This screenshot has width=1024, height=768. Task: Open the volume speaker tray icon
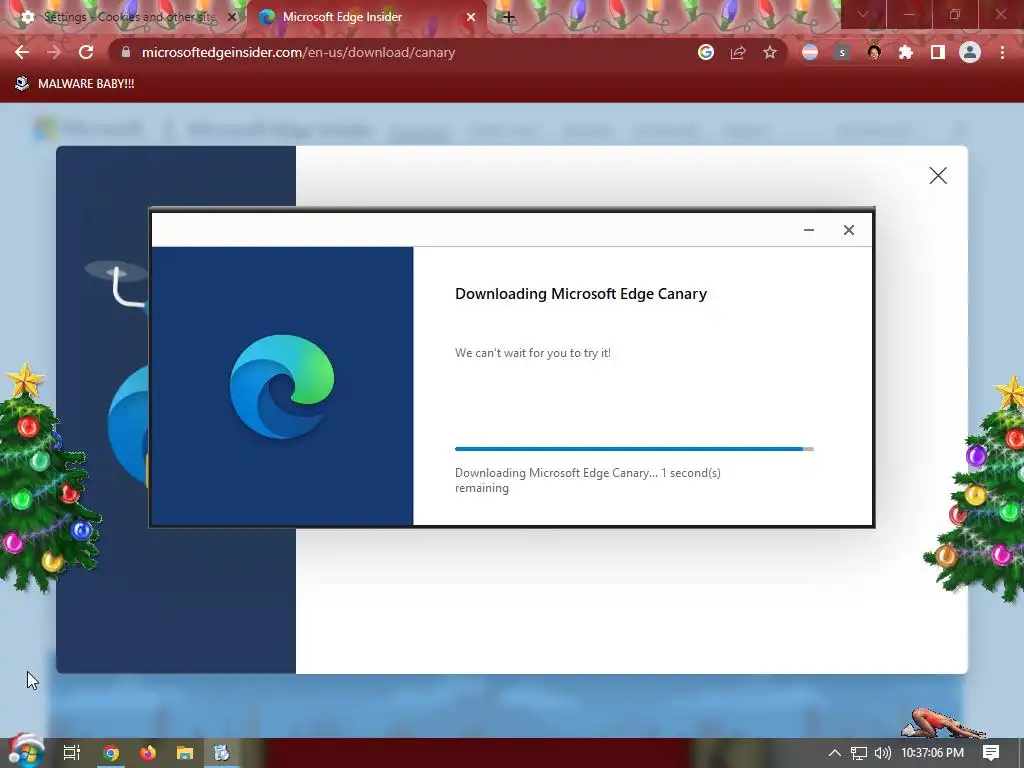pos(882,753)
